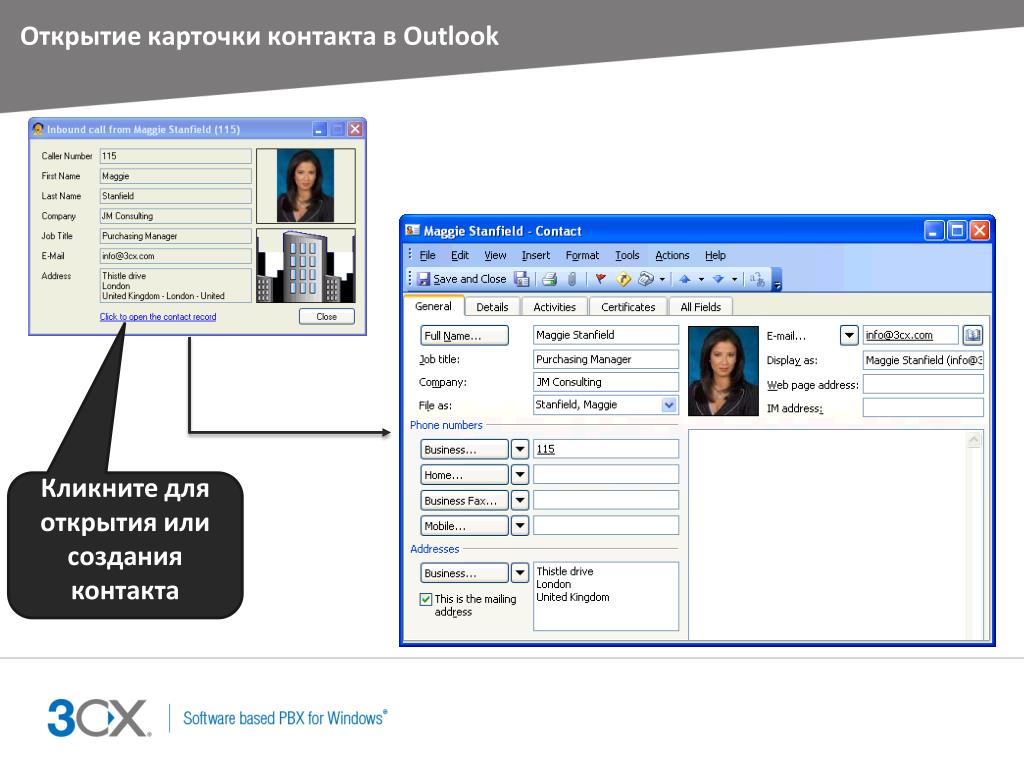Open the Actions menu
Viewport: 1024px width, 768px height.
pyautogui.click(x=672, y=255)
